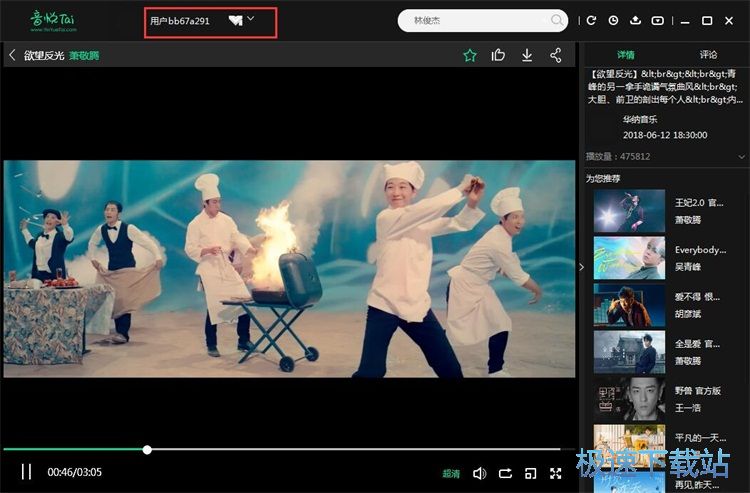This screenshot has height=493, width=750.
Task: Switch to mini player window icon
Action: pos(530,473)
